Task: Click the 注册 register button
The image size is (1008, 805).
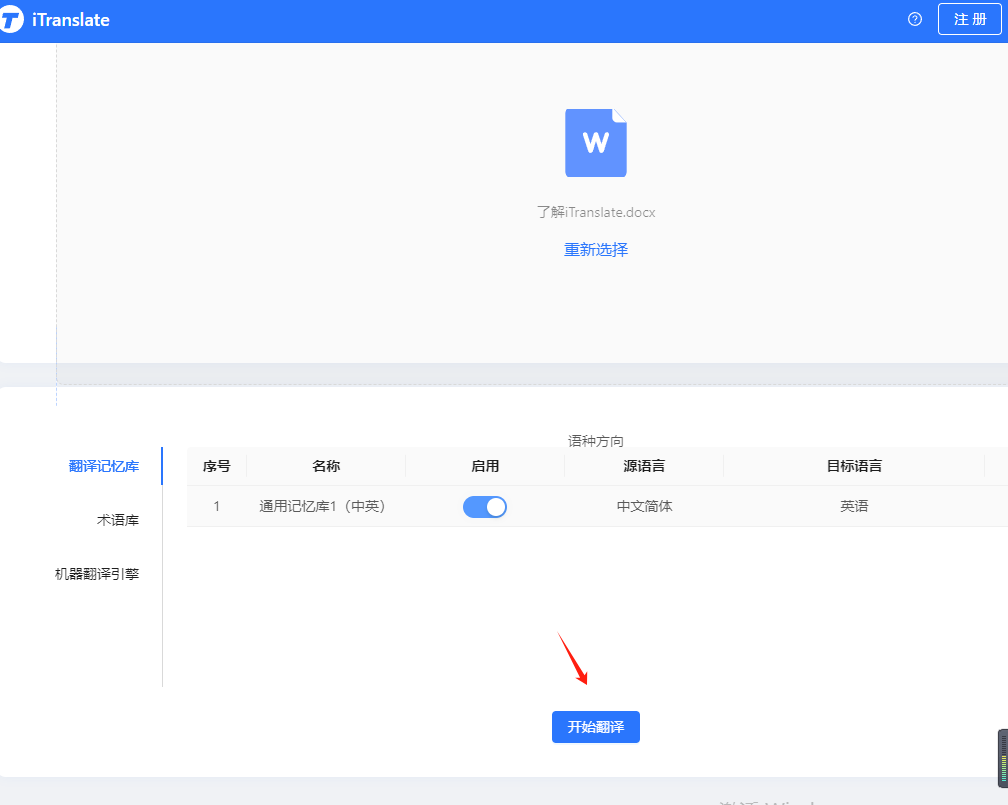Action: pos(969,19)
